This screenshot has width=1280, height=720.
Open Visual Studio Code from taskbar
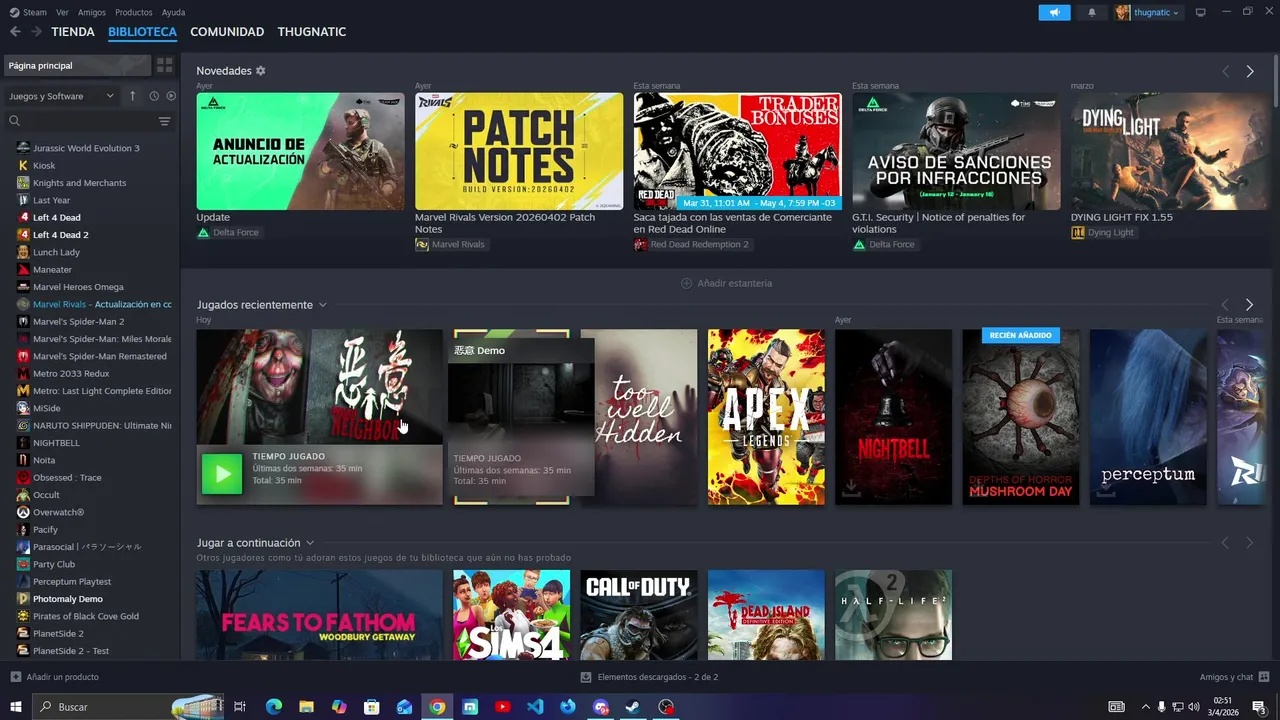pyautogui.click(x=535, y=707)
